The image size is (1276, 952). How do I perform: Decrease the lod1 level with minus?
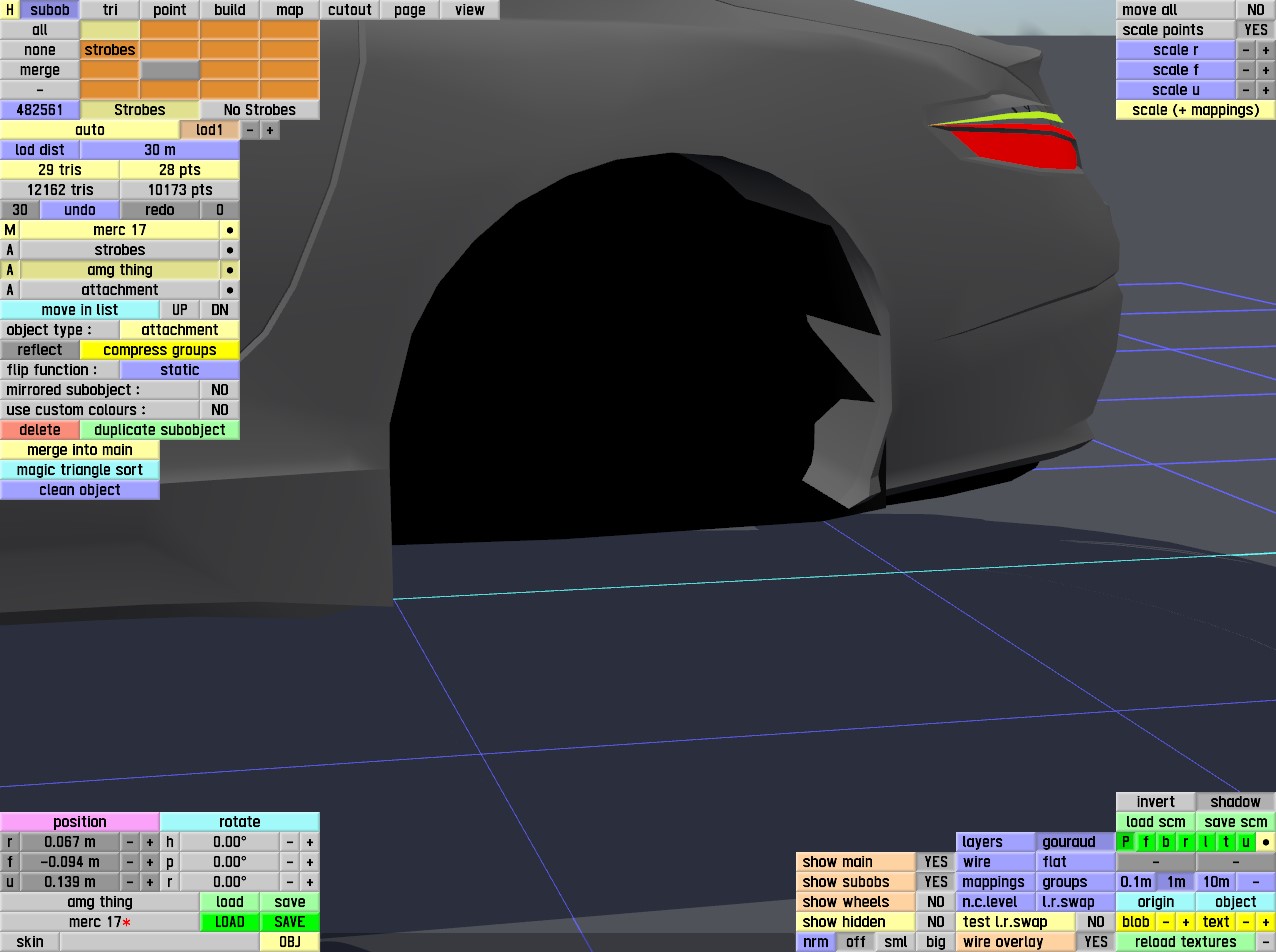[x=250, y=130]
